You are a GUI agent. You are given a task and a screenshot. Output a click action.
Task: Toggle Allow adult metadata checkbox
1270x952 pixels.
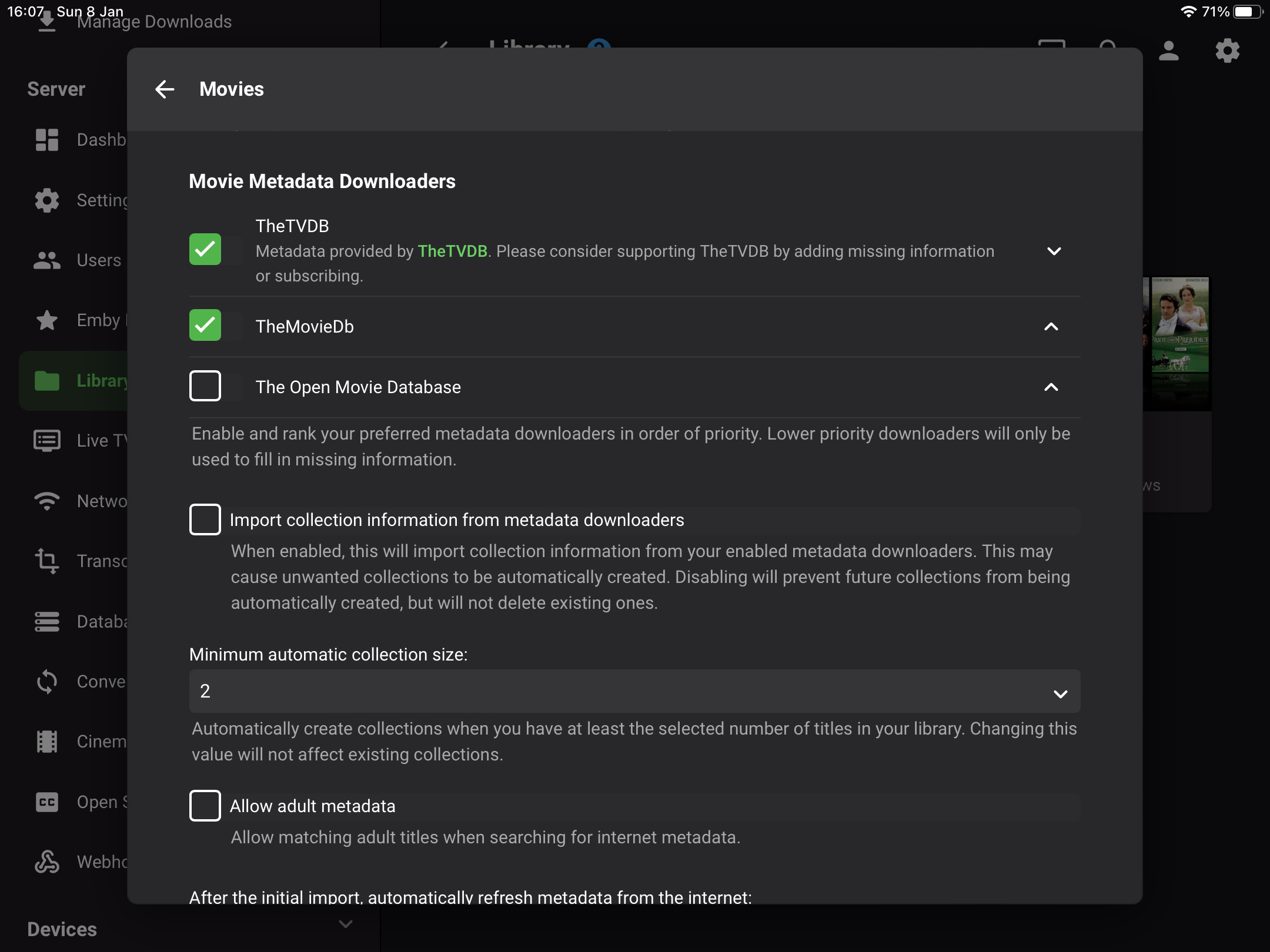tap(205, 806)
